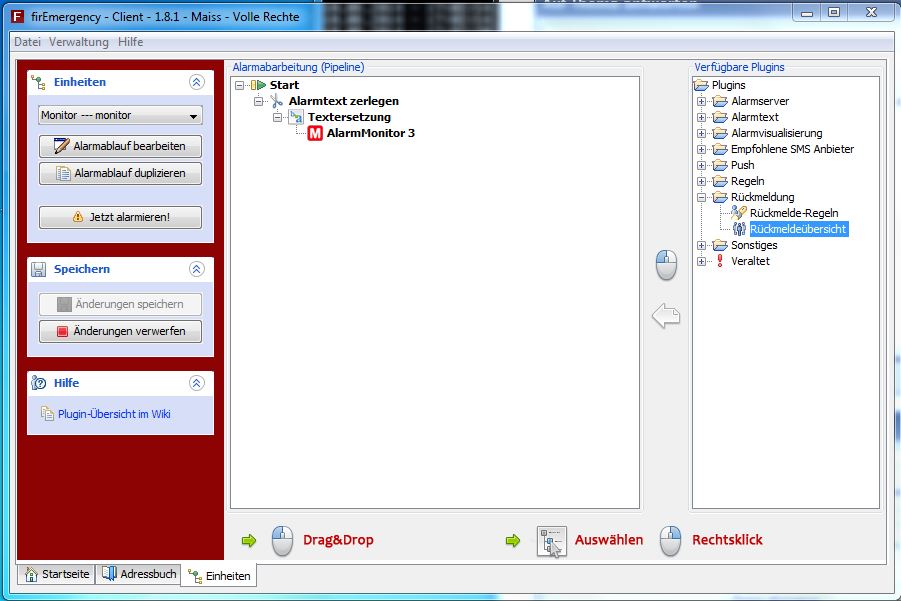Click the Veraltet red exclamation icon
Viewport: 901px width, 601px height.
(x=720, y=261)
